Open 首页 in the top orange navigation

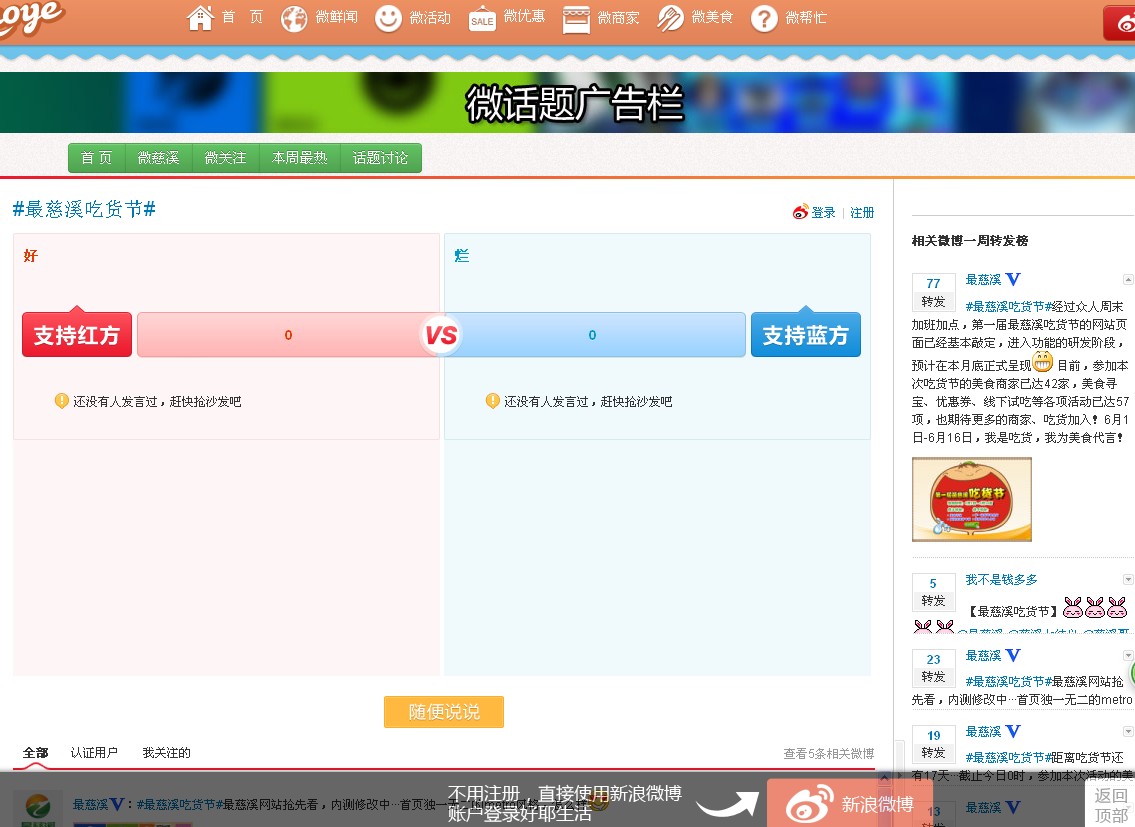pyautogui.click(x=242, y=17)
